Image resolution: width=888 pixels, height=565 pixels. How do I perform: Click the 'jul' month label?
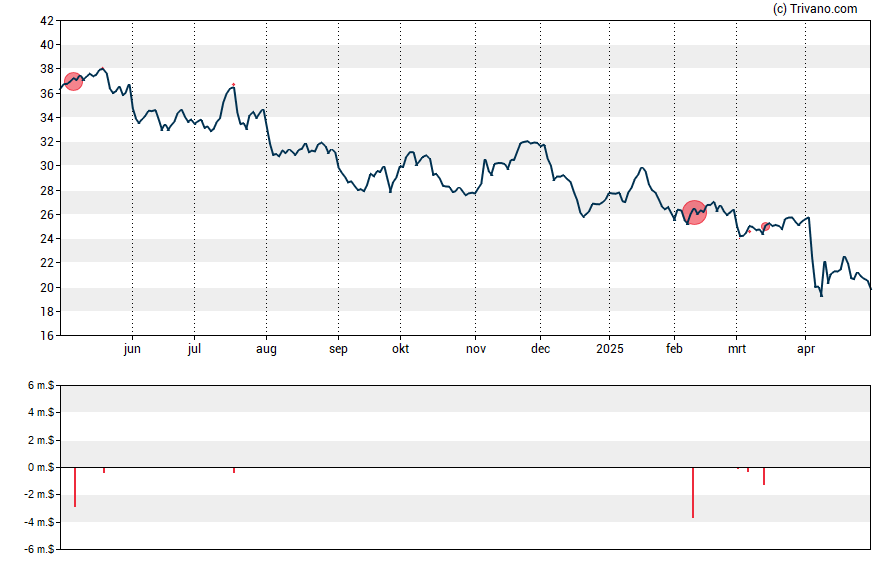click(x=194, y=349)
